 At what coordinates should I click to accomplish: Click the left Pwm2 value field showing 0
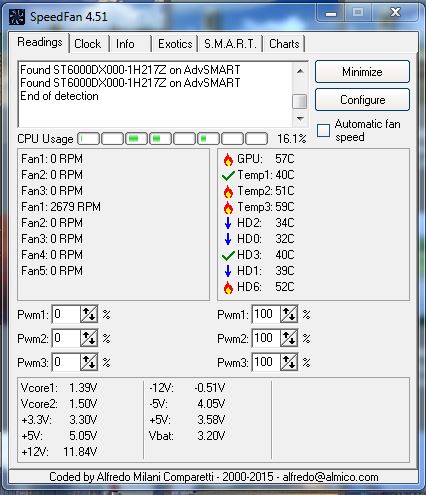[x=66, y=338]
